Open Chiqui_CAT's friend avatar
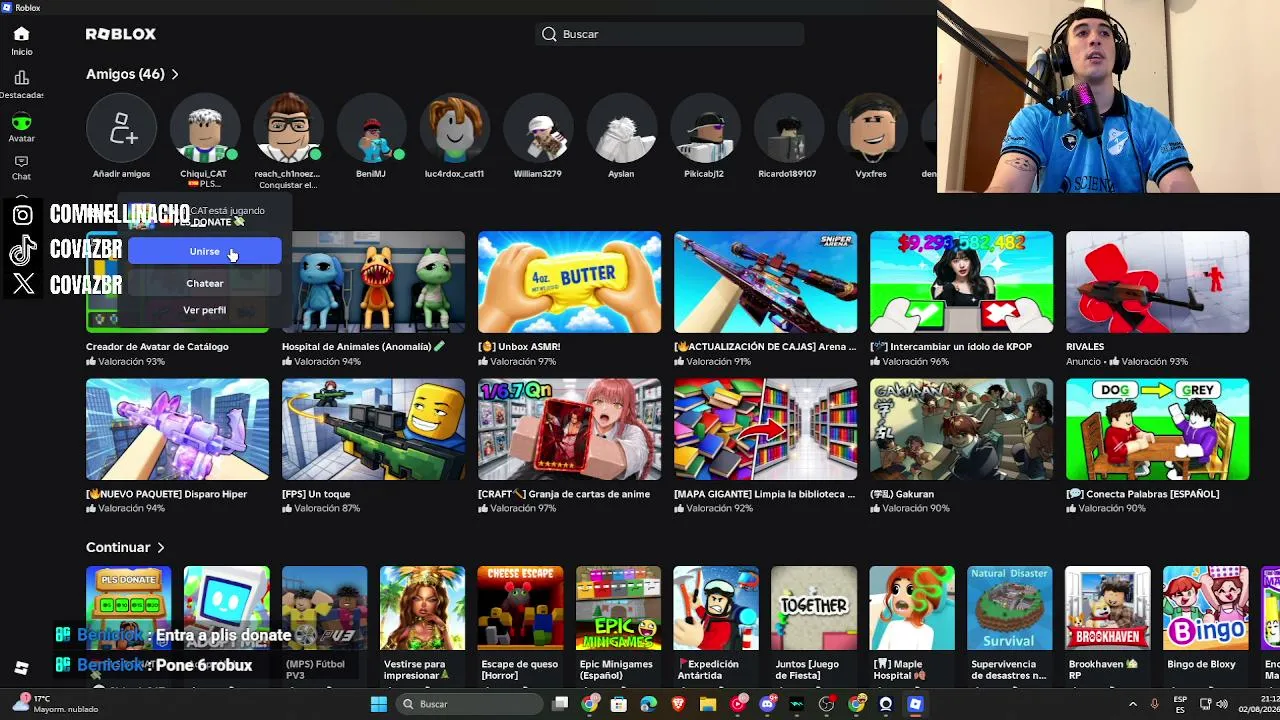Image resolution: width=1280 pixels, height=720 pixels. [204, 129]
